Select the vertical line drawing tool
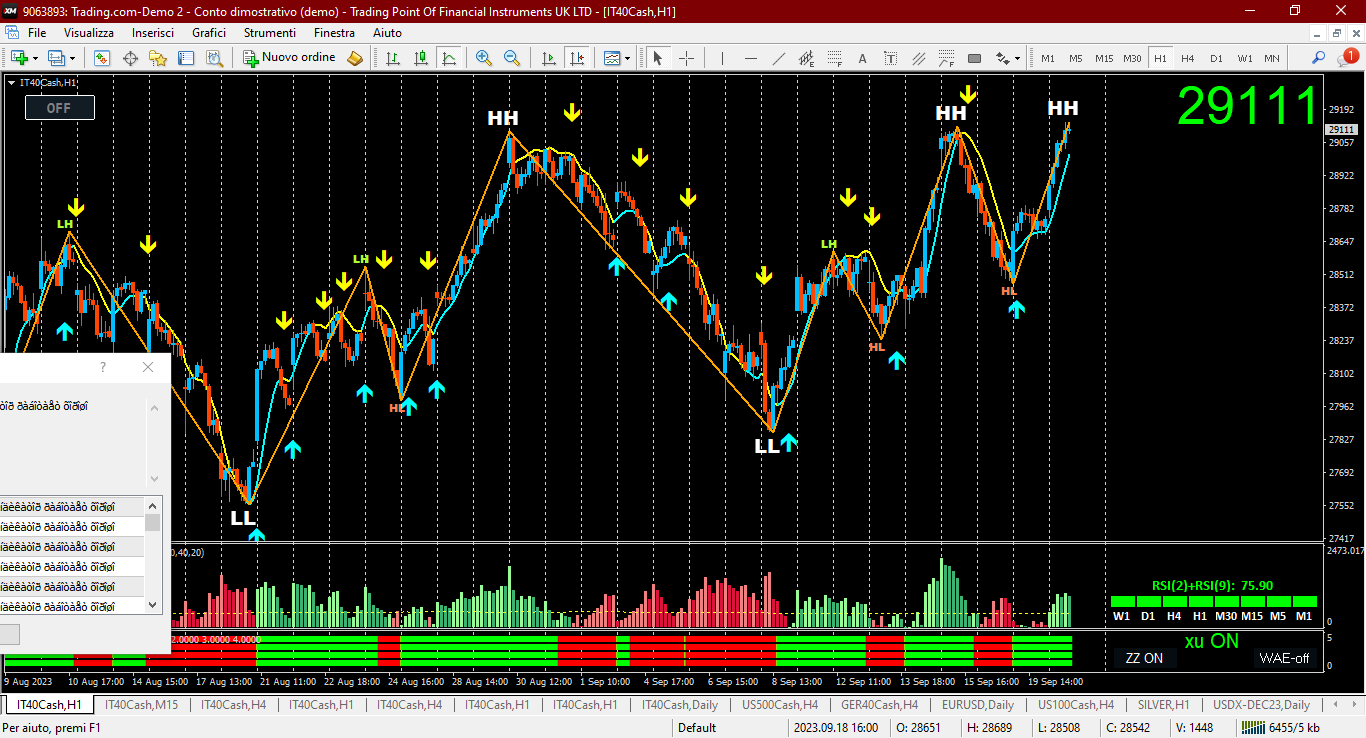 722,58
